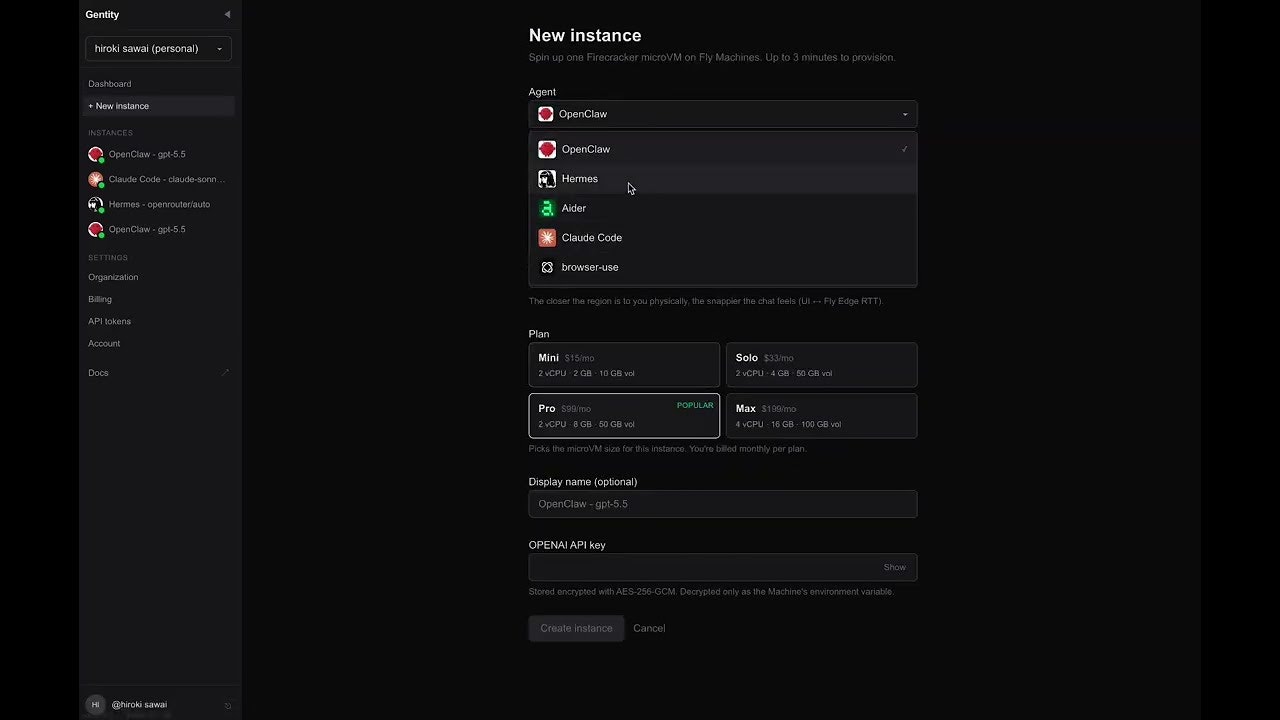This screenshot has height=720, width=1280.
Task: Click the small icon beside @hiroki sawai
Action: (228, 705)
